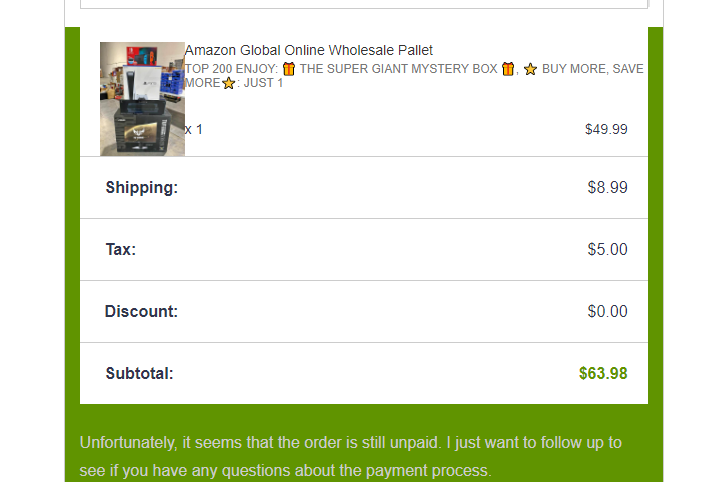
Task: Click the Amazon Global Online Wholesale Pallet title
Action: click(308, 50)
